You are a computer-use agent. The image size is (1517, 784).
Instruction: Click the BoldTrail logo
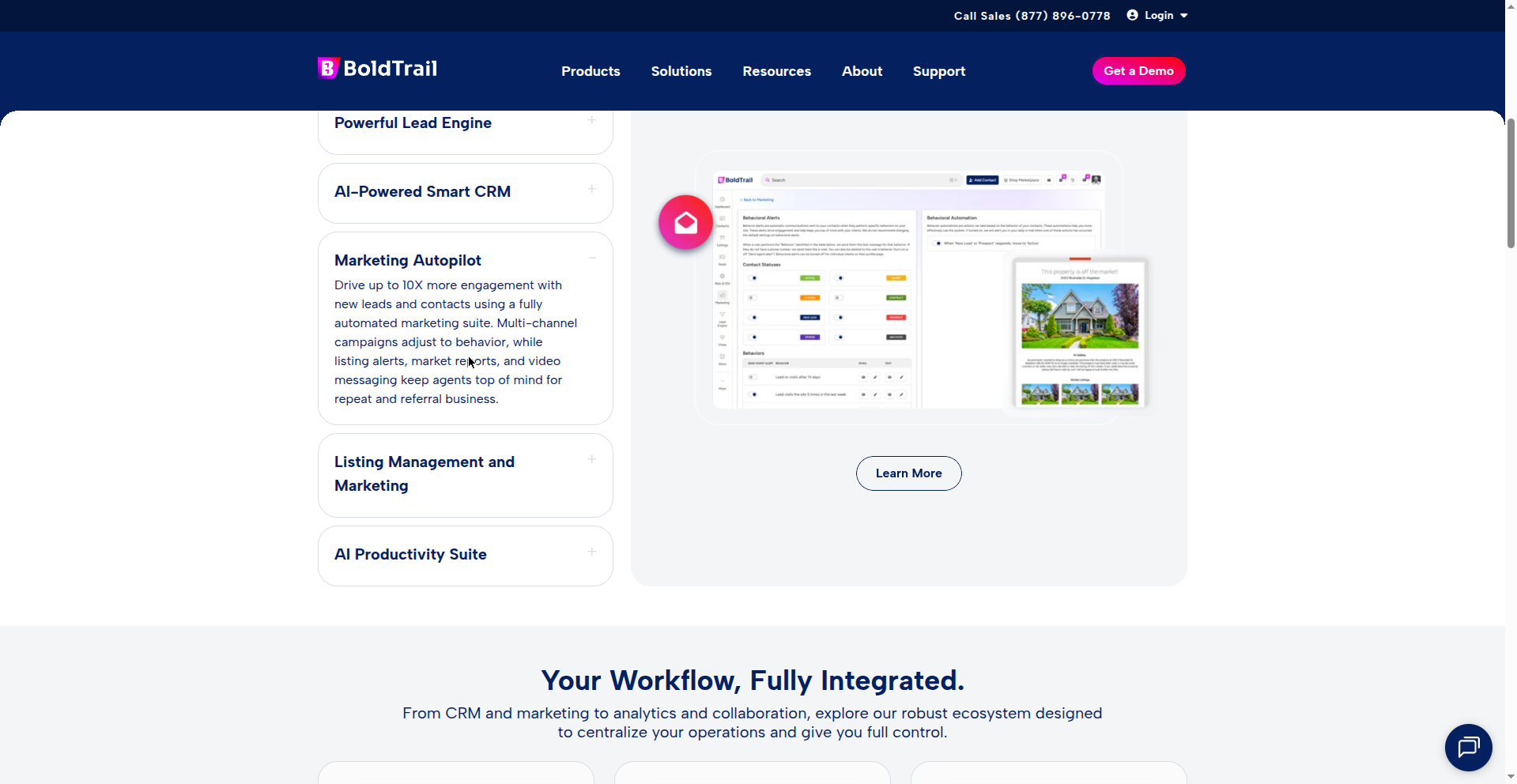tap(377, 69)
